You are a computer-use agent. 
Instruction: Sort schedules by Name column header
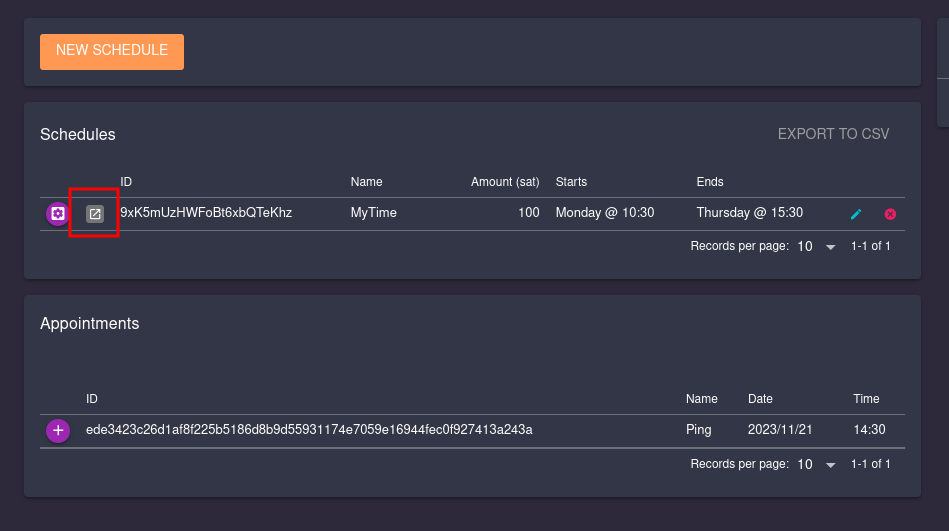366,182
